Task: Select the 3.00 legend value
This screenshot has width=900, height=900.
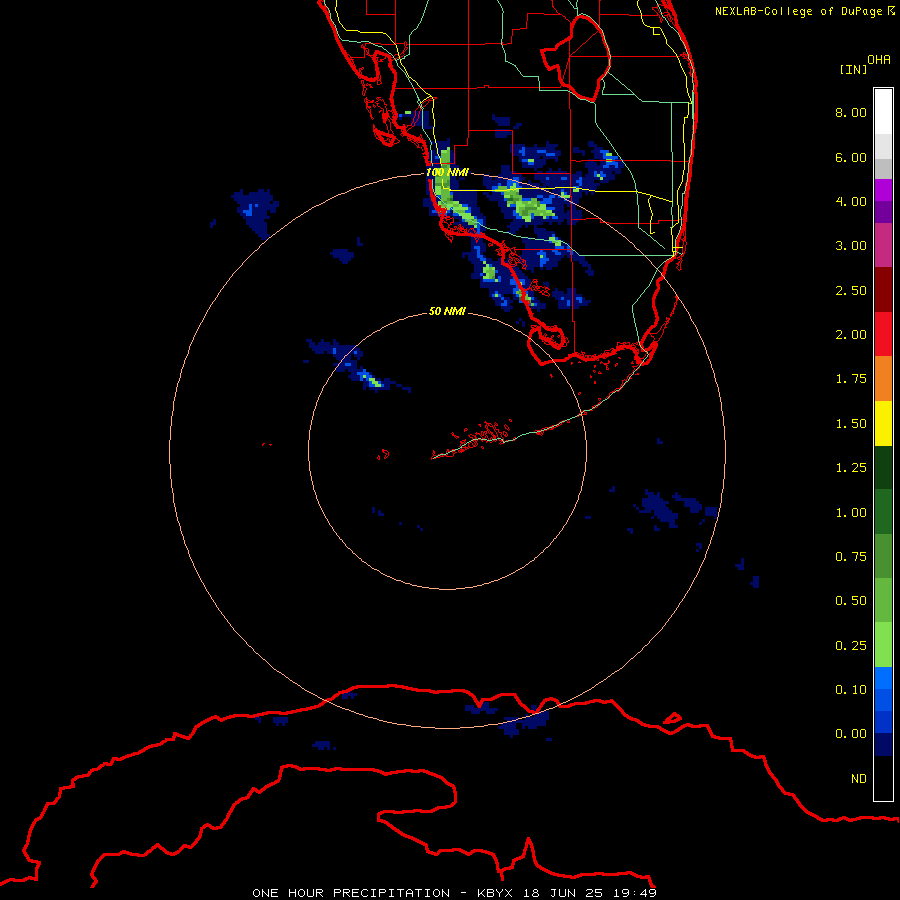Action: pyautogui.click(x=851, y=246)
